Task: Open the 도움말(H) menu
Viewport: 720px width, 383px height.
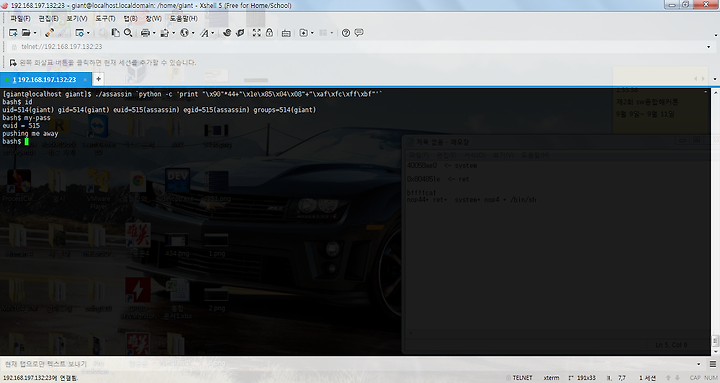Action: pos(183,18)
